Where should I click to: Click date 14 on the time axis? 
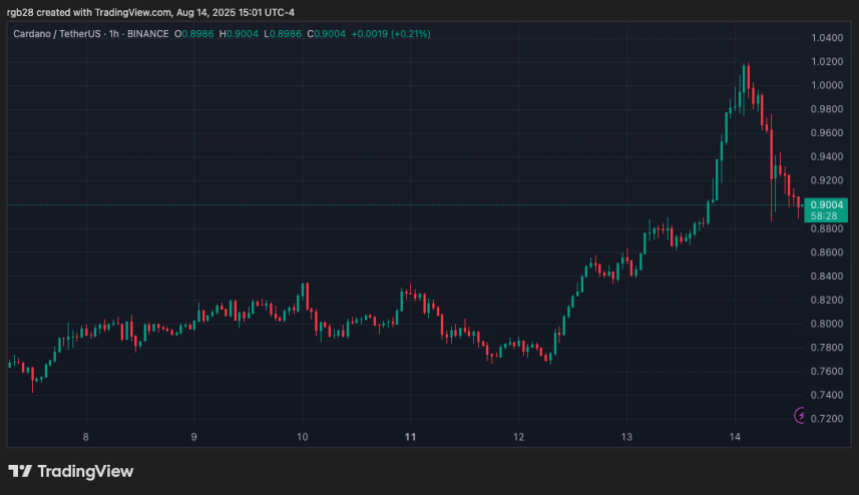point(734,437)
